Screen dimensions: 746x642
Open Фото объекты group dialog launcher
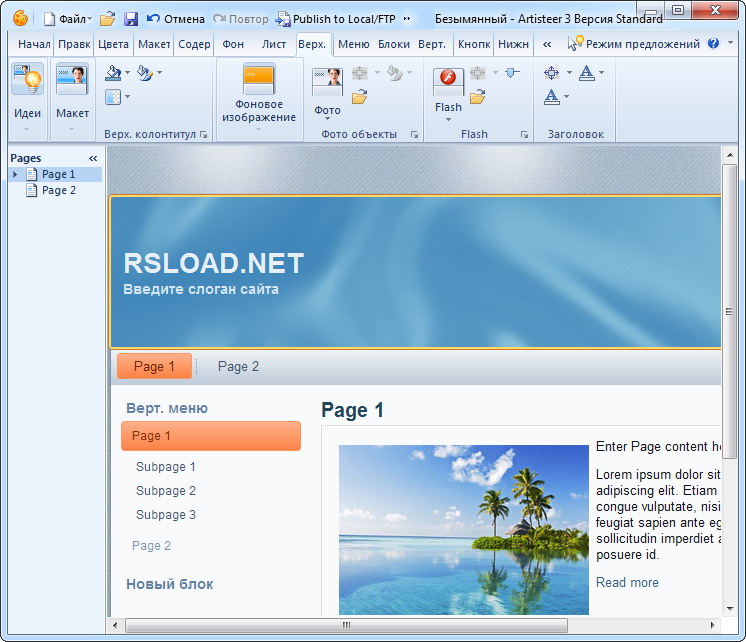(x=414, y=135)
